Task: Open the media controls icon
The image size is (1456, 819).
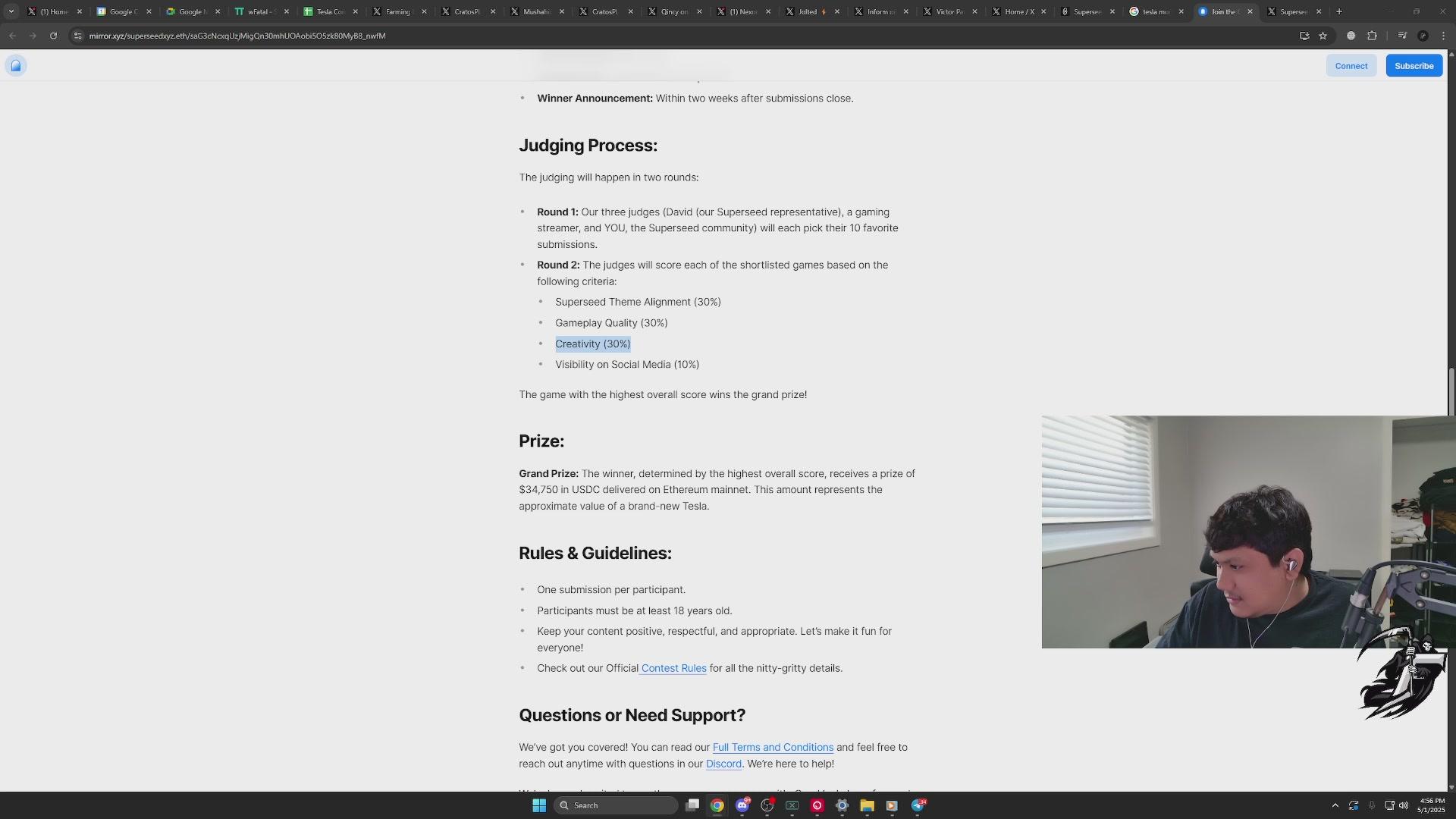Action: click(x=1402, y=36)
